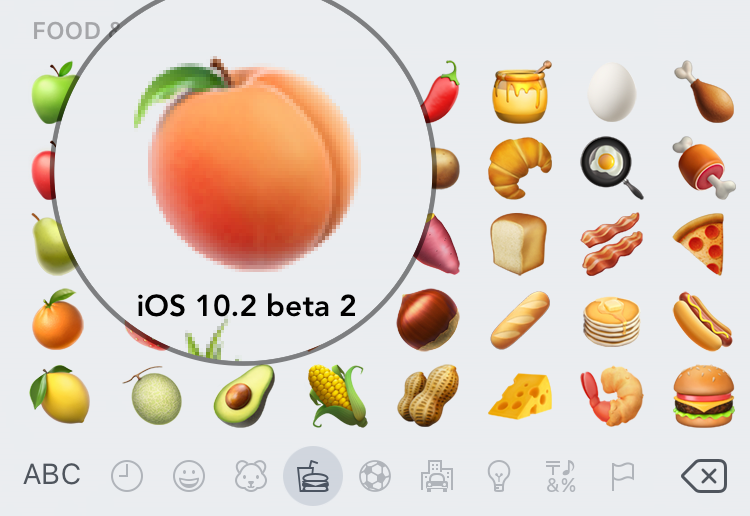
Task: Pick the fried shrimp emoji
Action: 612,396
